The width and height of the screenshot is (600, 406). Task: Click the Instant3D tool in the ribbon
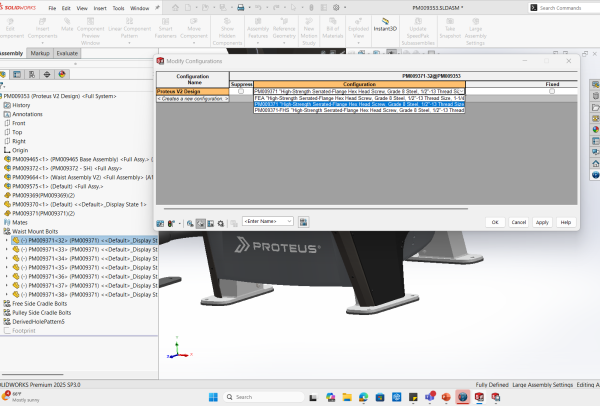[x=385, y=25]
